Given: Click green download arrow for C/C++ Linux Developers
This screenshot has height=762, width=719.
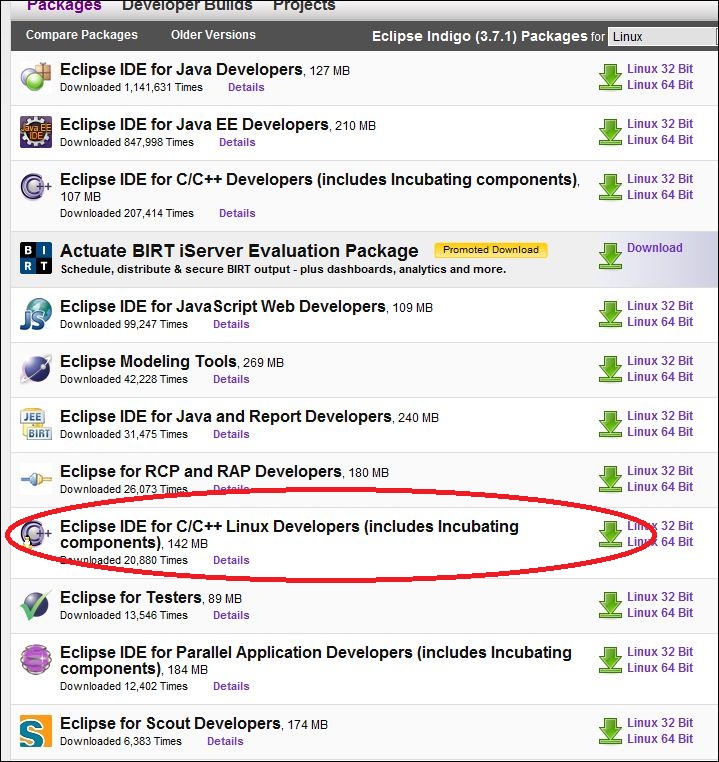Looking at the screenshot, I should click(610, 534).
